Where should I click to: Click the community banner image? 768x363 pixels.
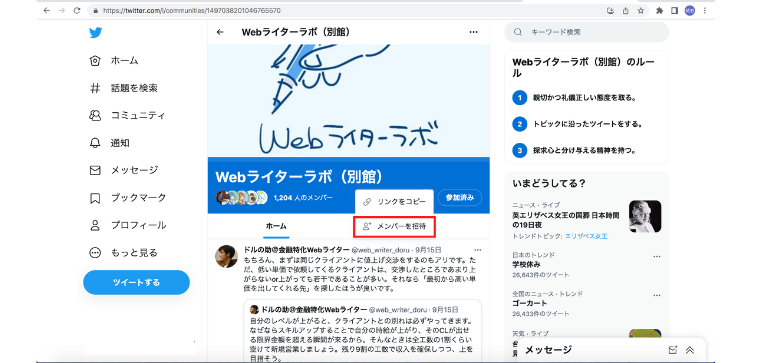348,100
